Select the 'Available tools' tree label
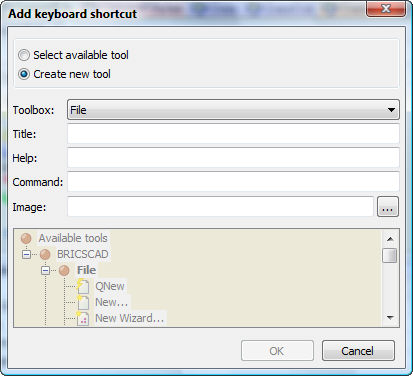Image resolution: width=413 pixels, height=376 pixels. tap(73, 238)
